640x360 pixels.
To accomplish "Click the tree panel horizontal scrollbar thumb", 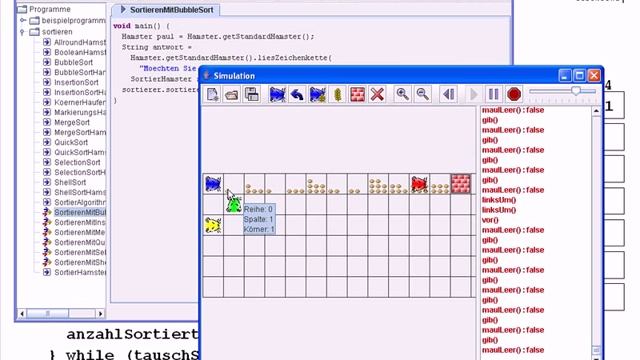I will (48, 313).
